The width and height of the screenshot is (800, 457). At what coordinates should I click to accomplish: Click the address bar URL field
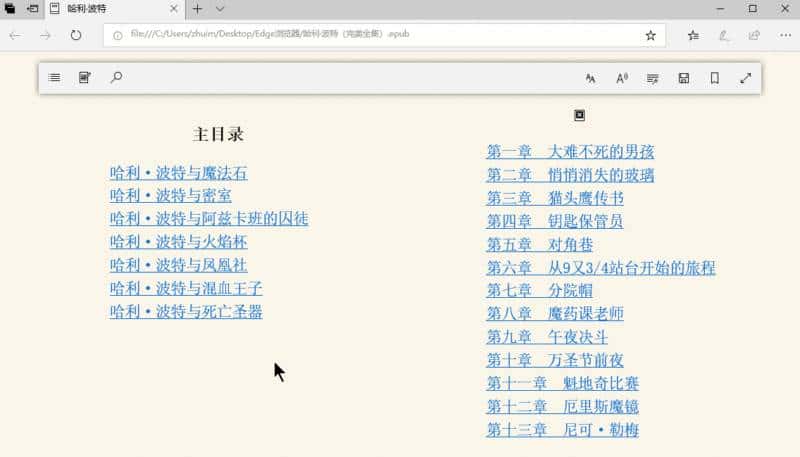(384, 35)
